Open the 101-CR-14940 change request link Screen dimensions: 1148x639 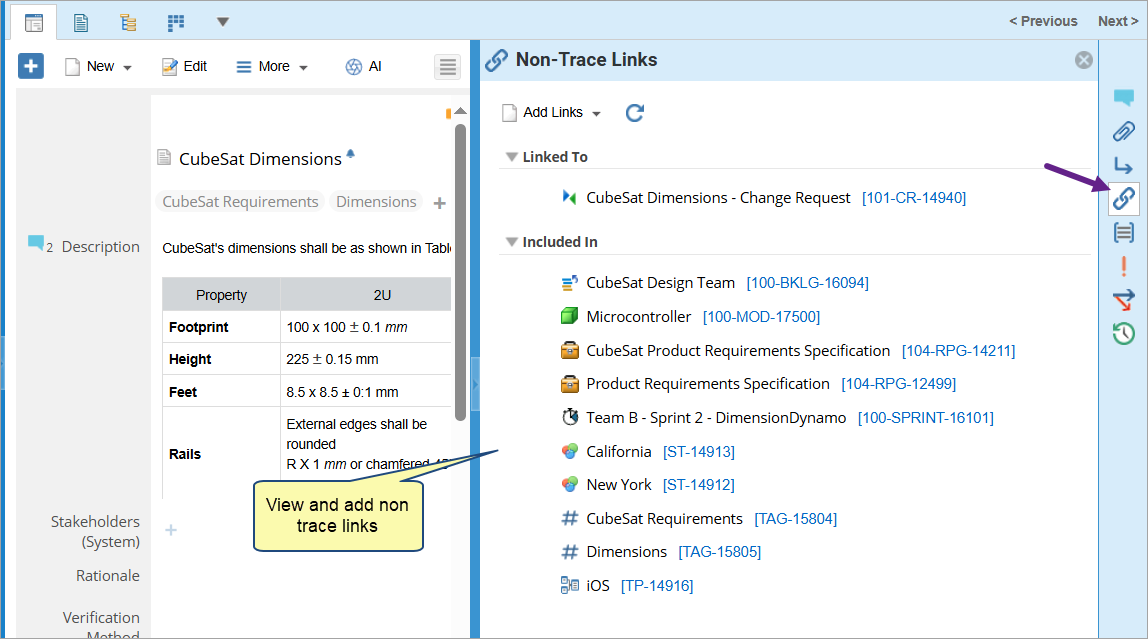[913, 198]
